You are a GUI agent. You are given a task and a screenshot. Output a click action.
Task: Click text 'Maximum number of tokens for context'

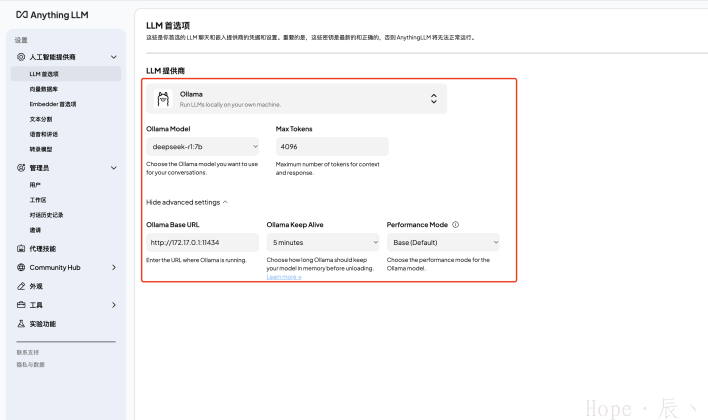(x=327, y=164)
